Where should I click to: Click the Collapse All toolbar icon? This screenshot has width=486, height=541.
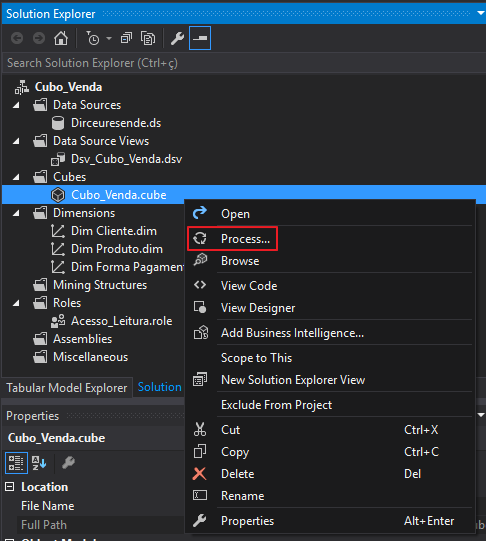point(126,38)
